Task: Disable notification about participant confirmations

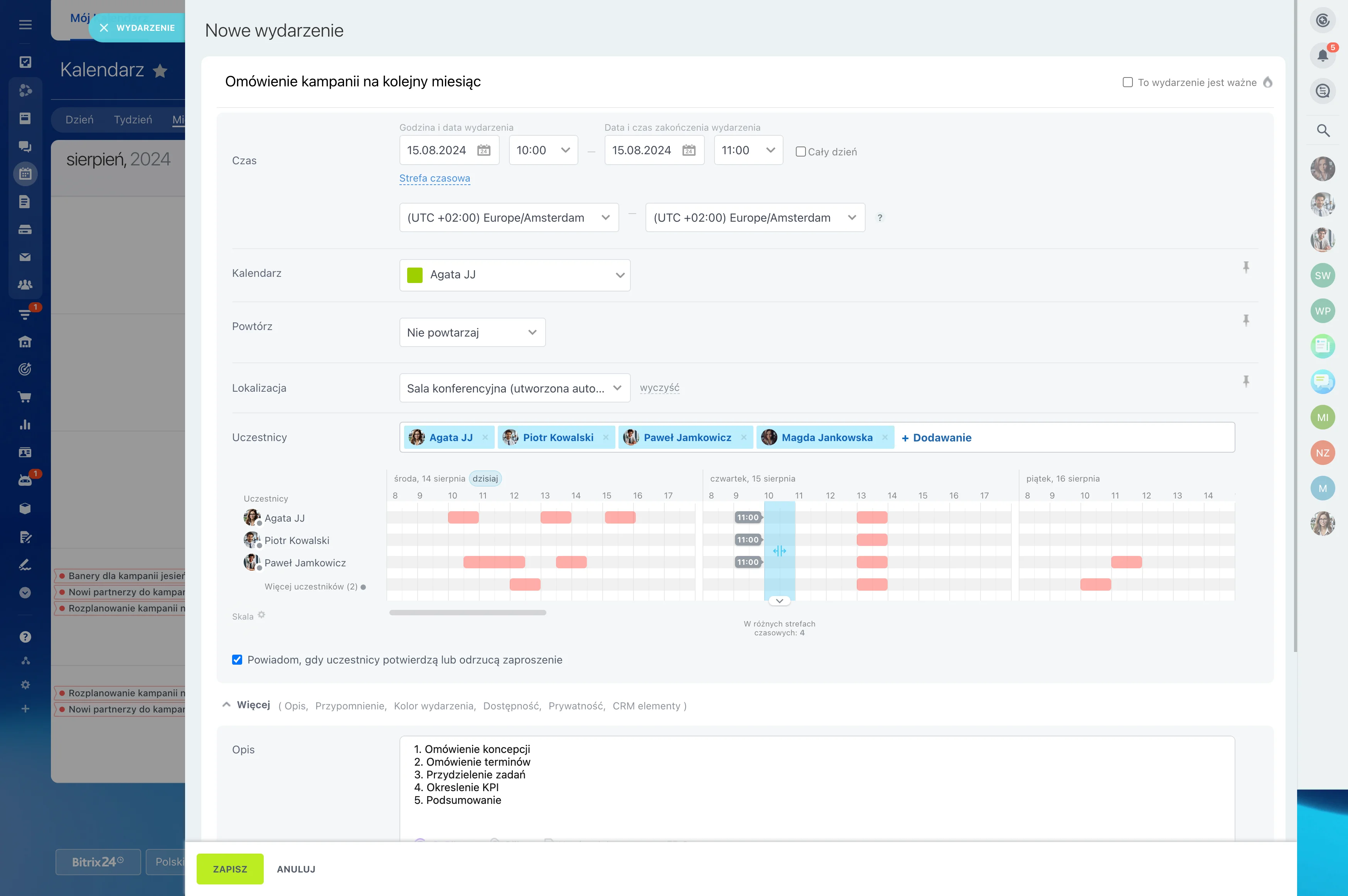Action: (237, 659)
